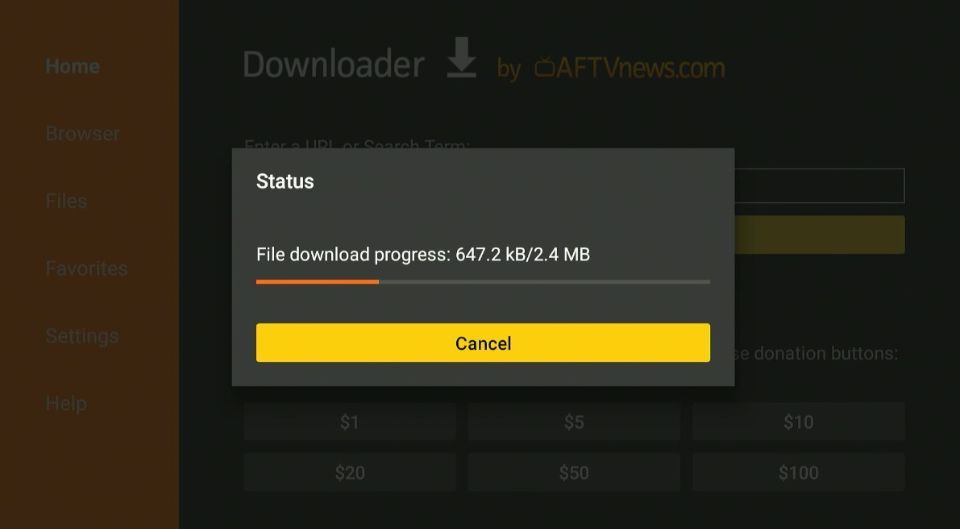
Task: Select Help in the sidebar
Action: pyautogui.click(x=66, y=403)
